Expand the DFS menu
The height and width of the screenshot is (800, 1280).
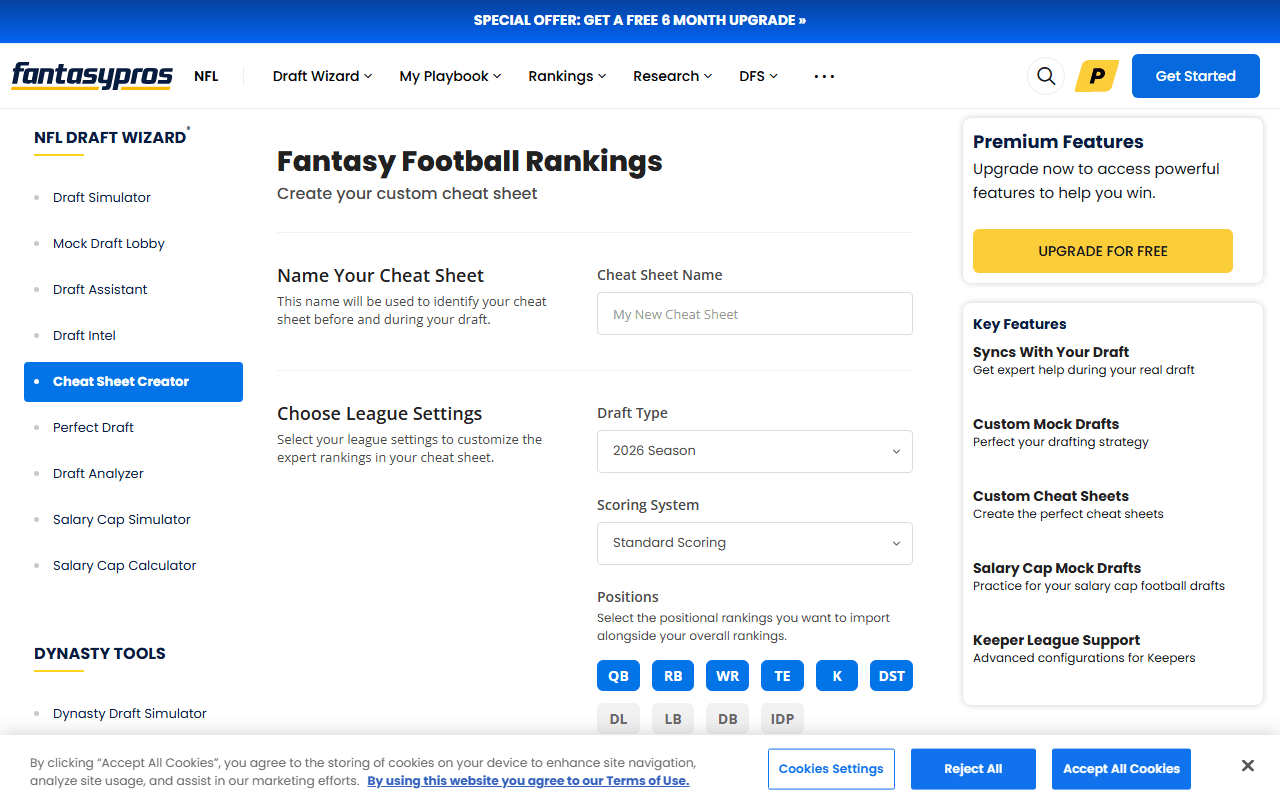(x=758, y=76)
